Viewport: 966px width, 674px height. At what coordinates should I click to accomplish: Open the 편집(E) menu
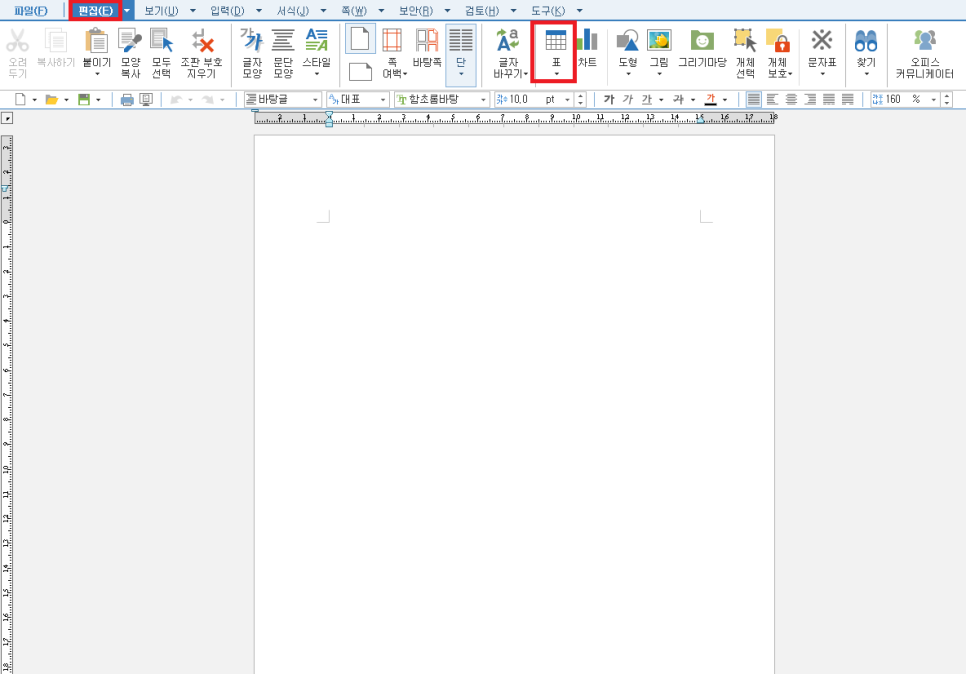pos(95,10)
